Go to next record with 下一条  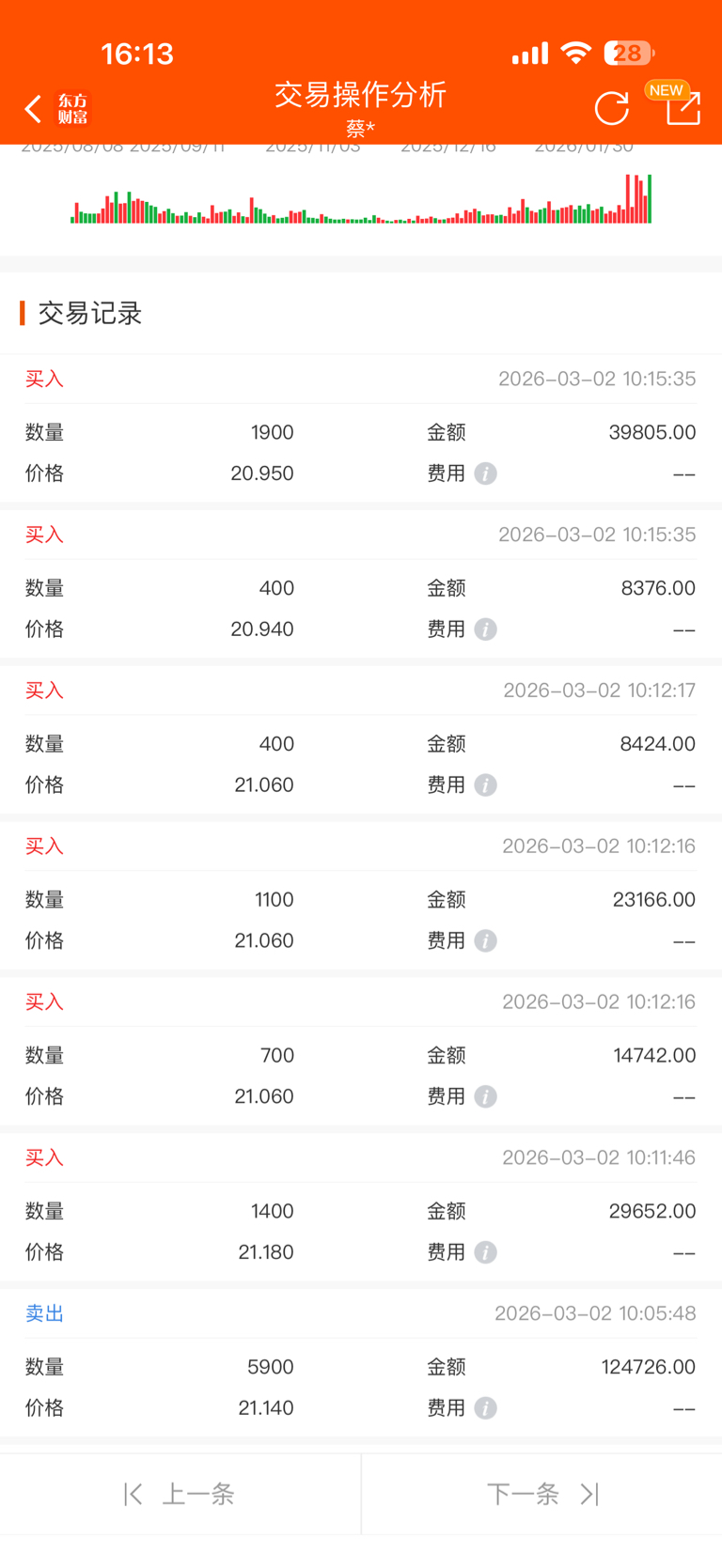pyautogui.click(x=541, y=1494)
